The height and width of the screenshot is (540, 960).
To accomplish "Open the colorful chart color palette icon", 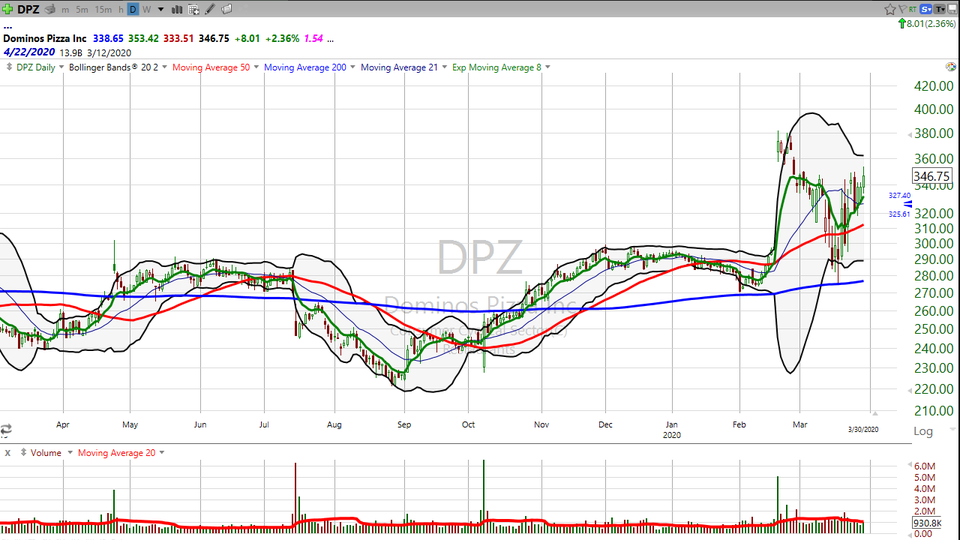I will [x=950, y=67].
